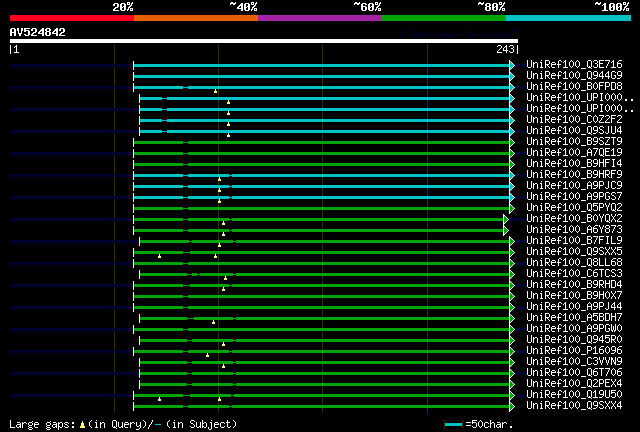Select the UniRef100_B9RHD4 label
This screenshot has width=640, height=432.
[x=574, y=285]
